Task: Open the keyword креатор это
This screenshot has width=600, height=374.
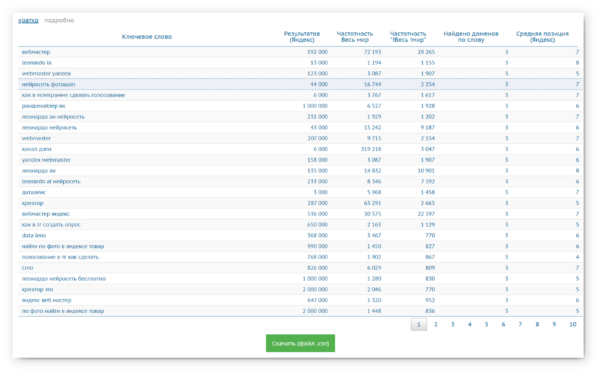Action: tap(38, 289)
